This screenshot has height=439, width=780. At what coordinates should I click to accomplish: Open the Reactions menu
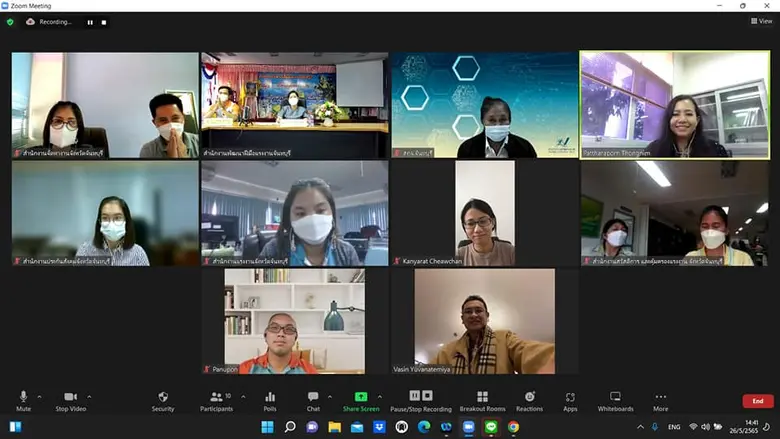coord(529,399)
